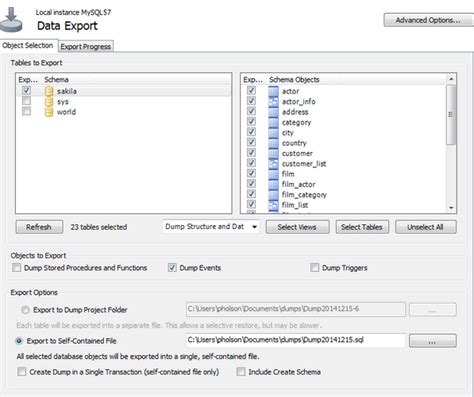Click the Schema Objects column header
474x397 pixels.
point(294,80)
